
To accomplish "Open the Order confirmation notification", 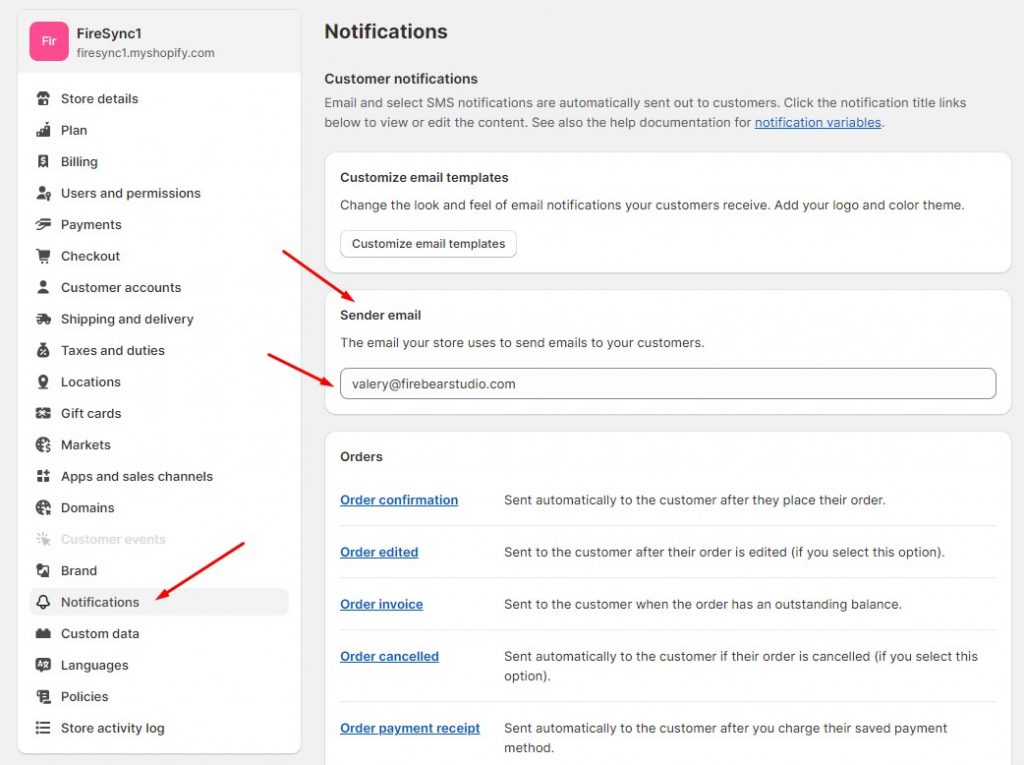I will click(399, 499).
